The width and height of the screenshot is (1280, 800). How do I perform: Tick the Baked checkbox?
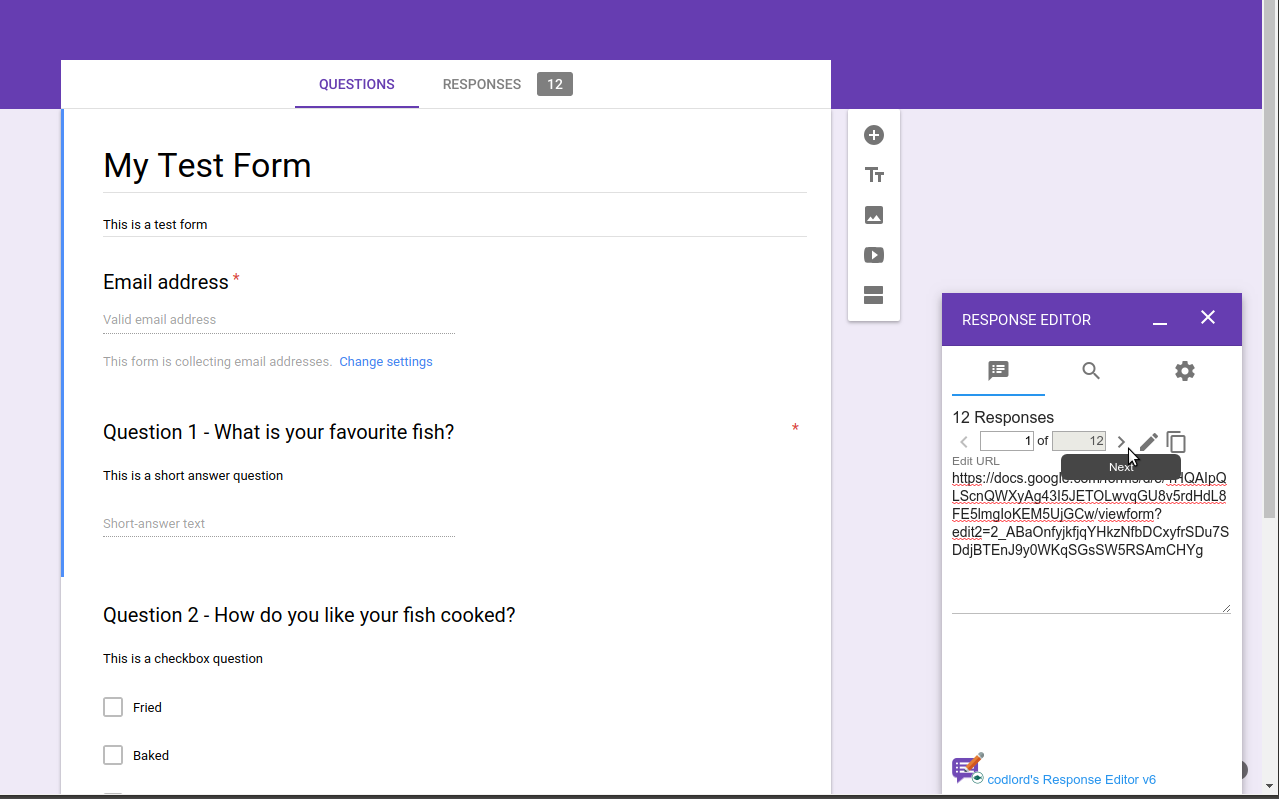[113, 755]
